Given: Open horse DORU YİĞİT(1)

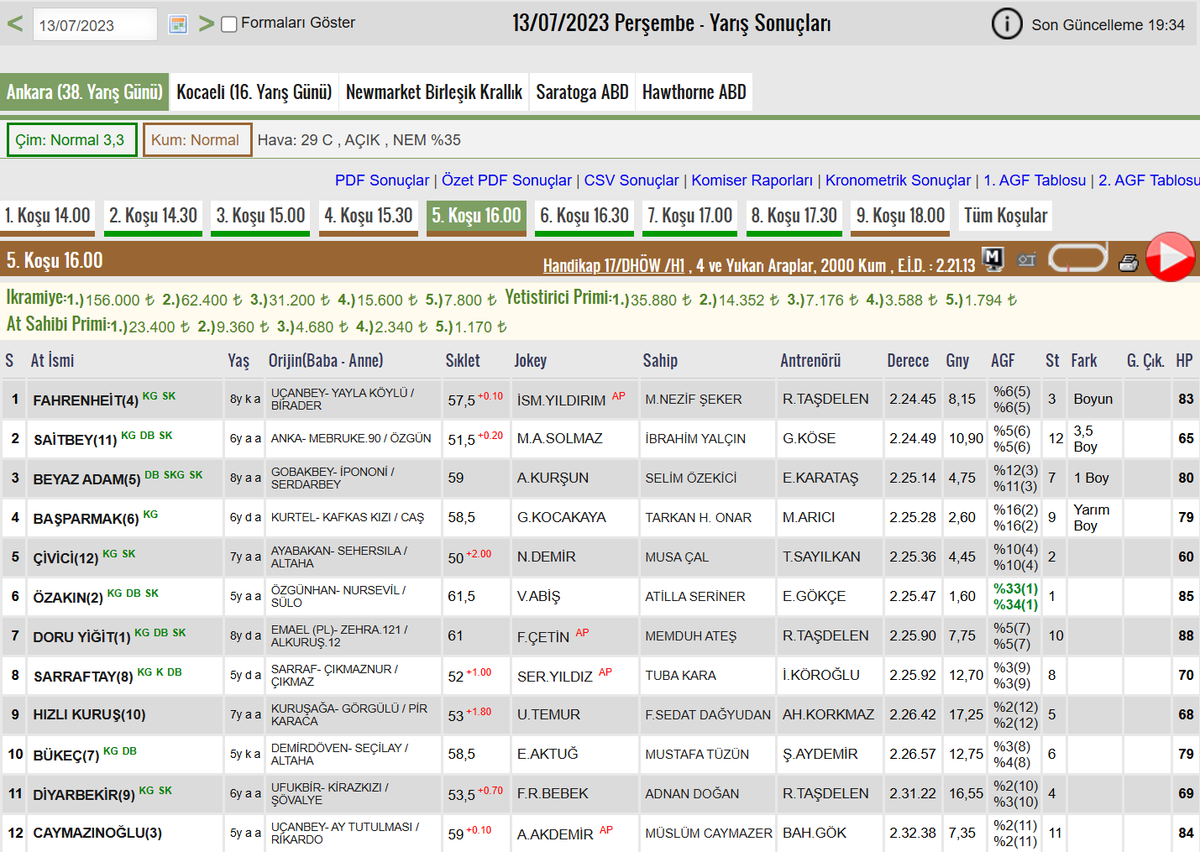Looking at the screenshot, I should [x=82, y=636].
